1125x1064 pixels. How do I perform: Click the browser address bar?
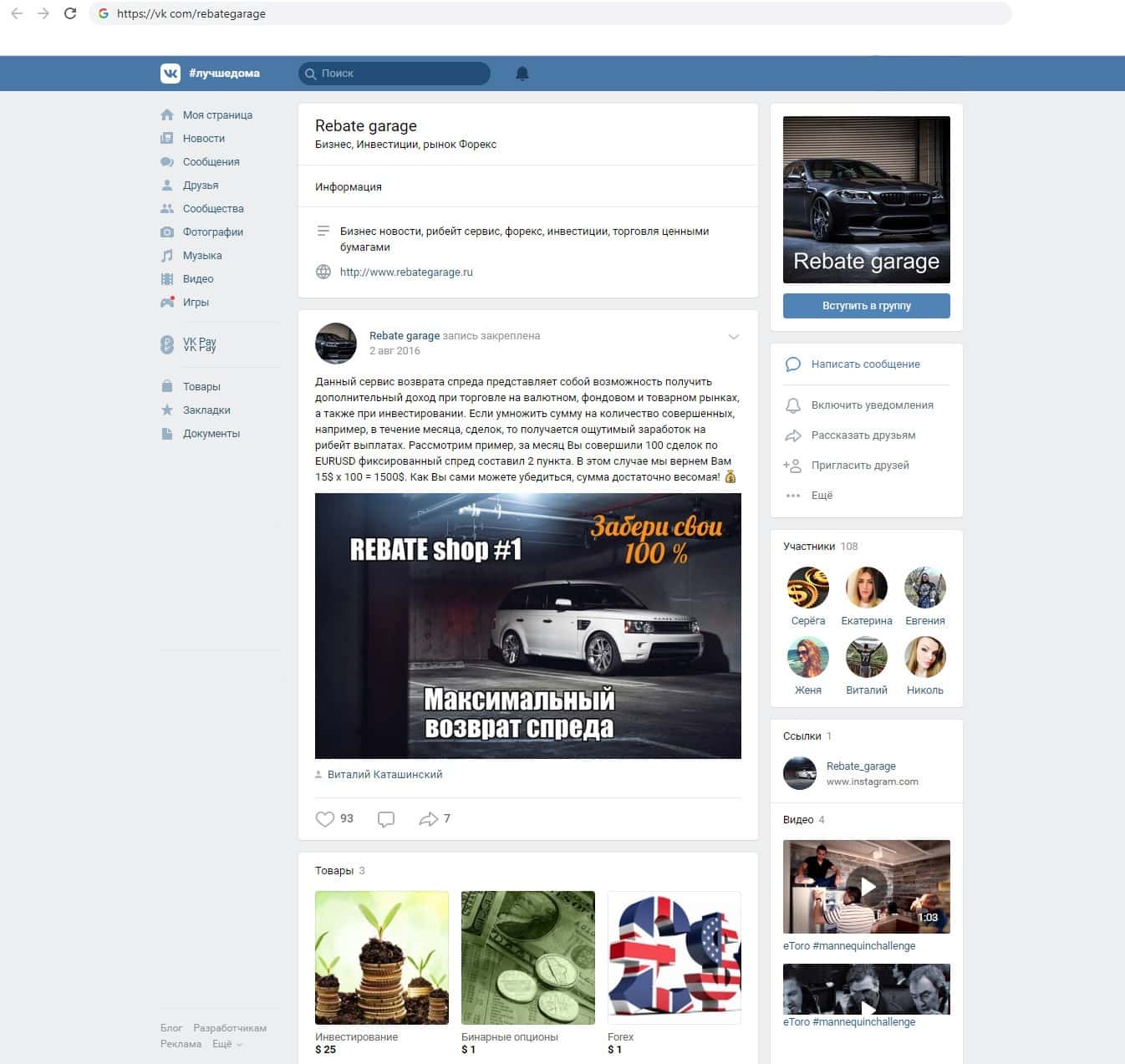[550, 13]
